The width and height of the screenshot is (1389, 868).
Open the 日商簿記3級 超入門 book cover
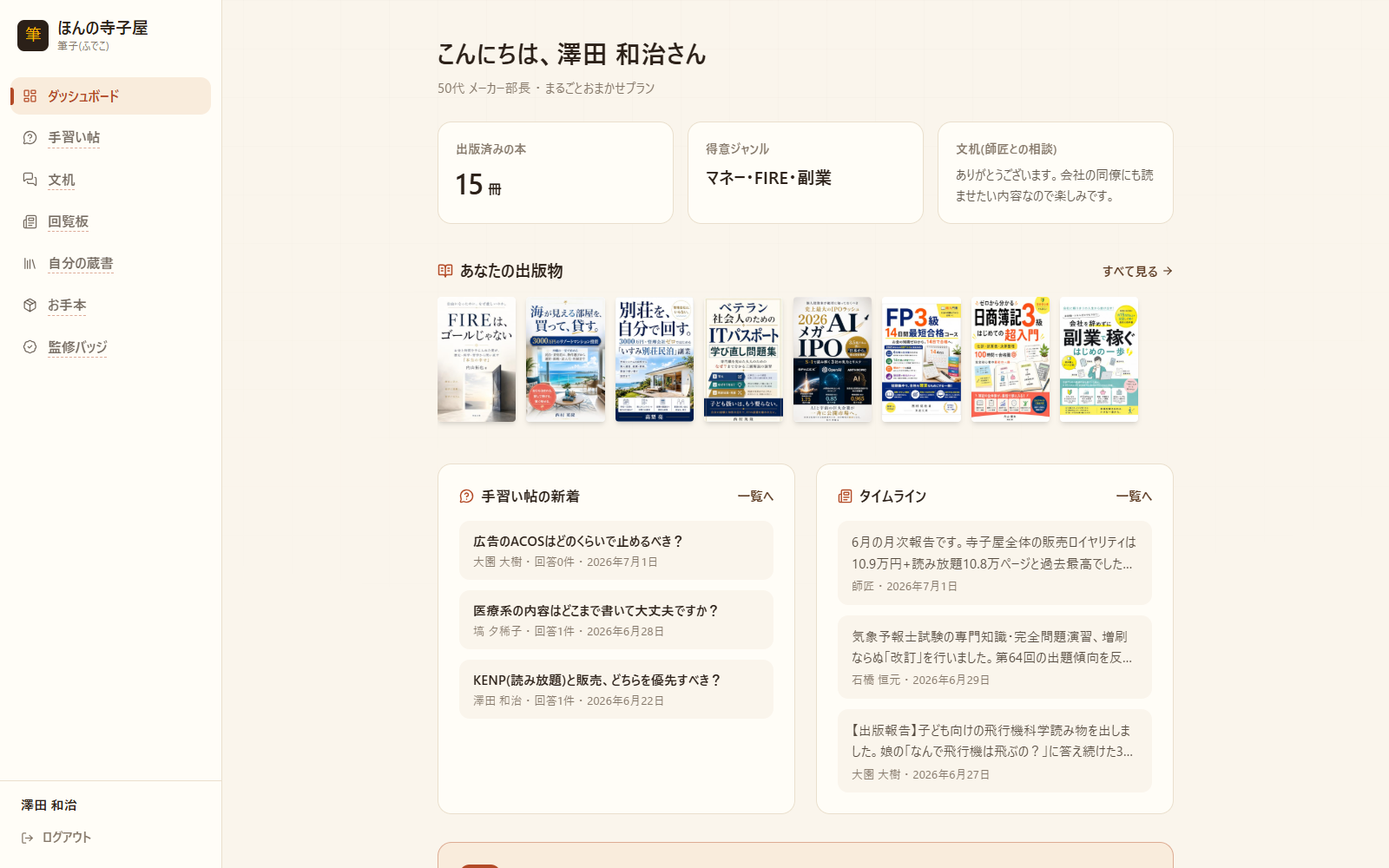(x=1010, y=359)
